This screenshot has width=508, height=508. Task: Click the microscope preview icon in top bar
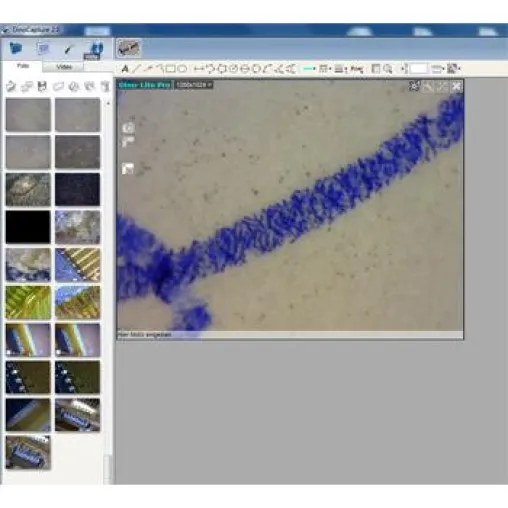(x=128, y=49)
